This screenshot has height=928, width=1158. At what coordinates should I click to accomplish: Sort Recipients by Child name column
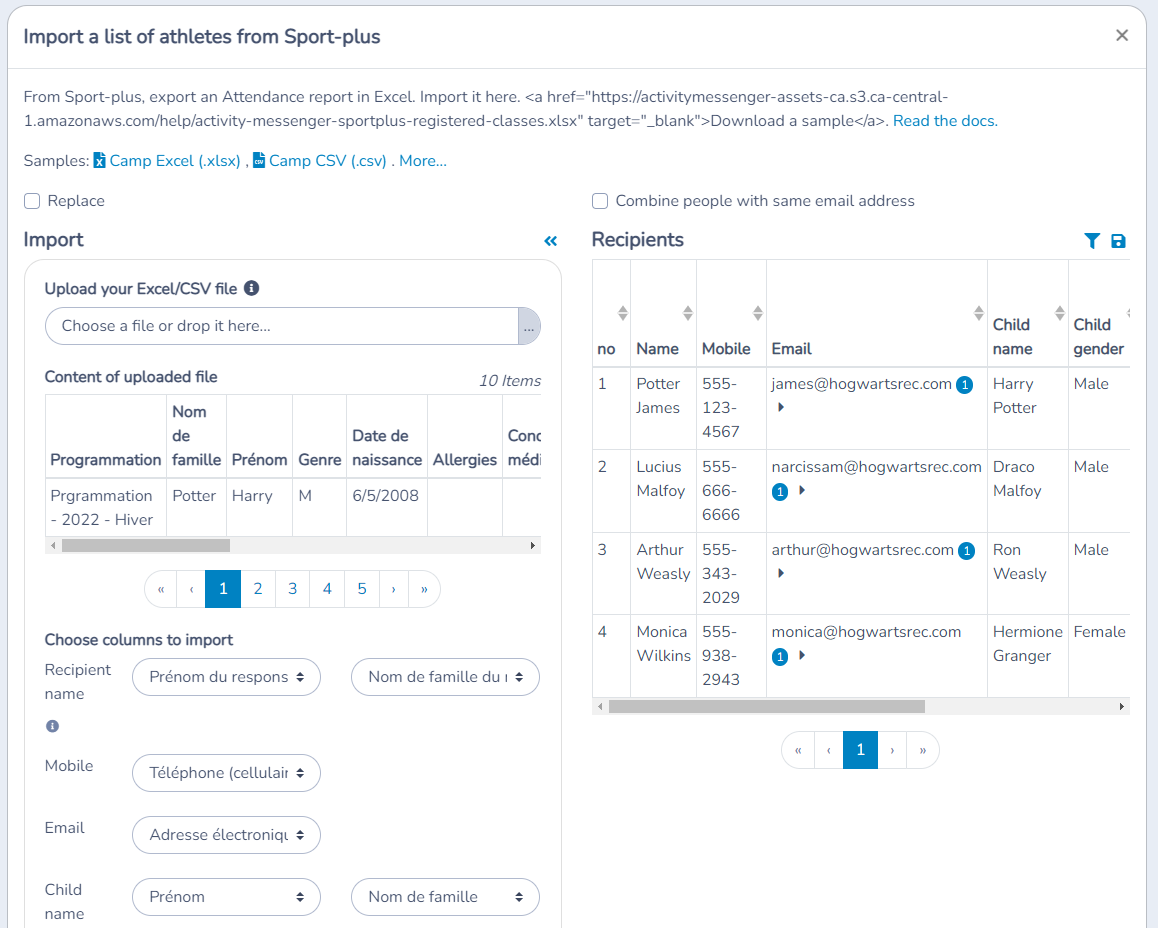tap(1060, 313)
